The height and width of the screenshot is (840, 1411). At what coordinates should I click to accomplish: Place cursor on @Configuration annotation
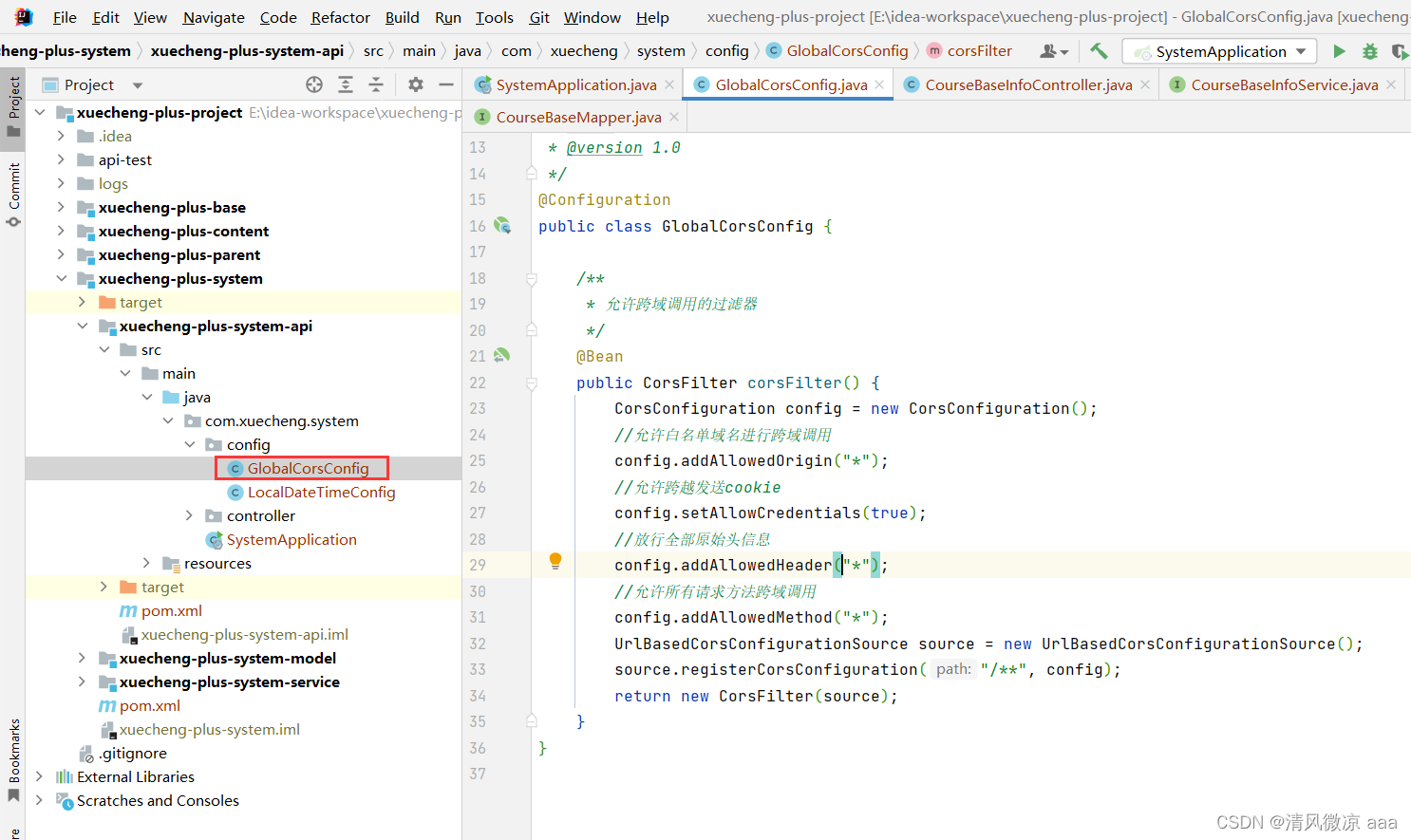coord(604,200)
